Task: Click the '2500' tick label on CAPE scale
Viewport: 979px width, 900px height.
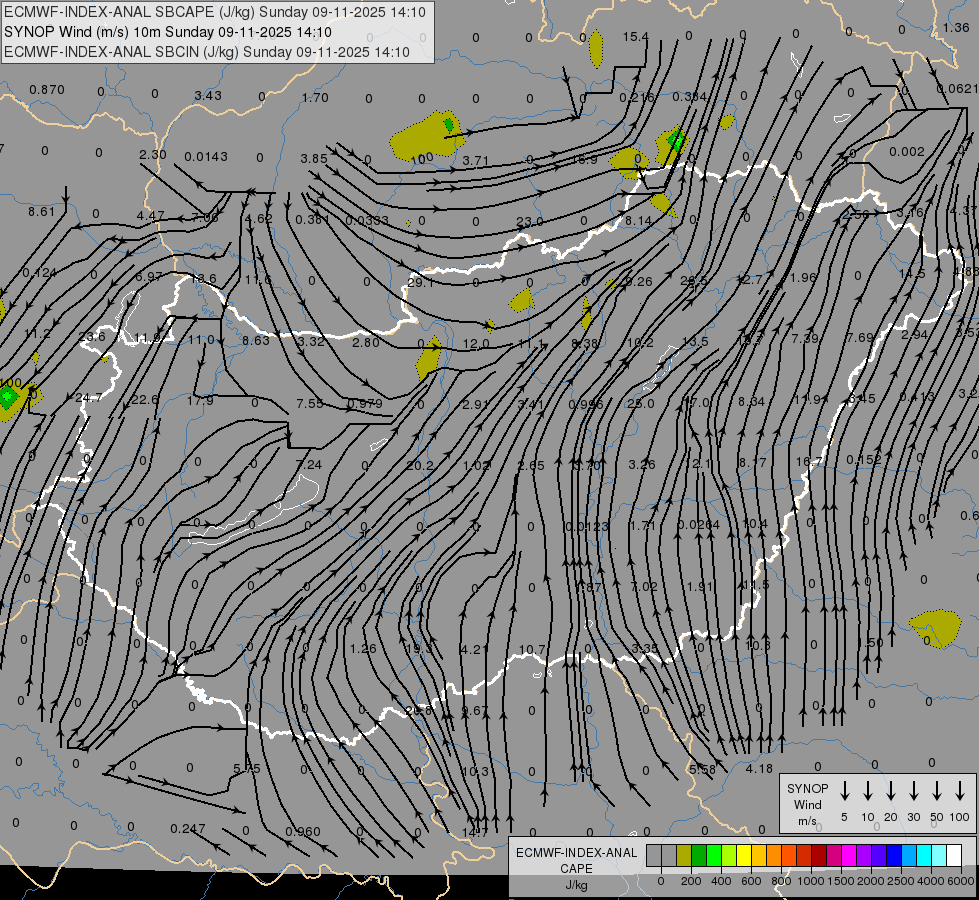Action: [x=901, y=881]
